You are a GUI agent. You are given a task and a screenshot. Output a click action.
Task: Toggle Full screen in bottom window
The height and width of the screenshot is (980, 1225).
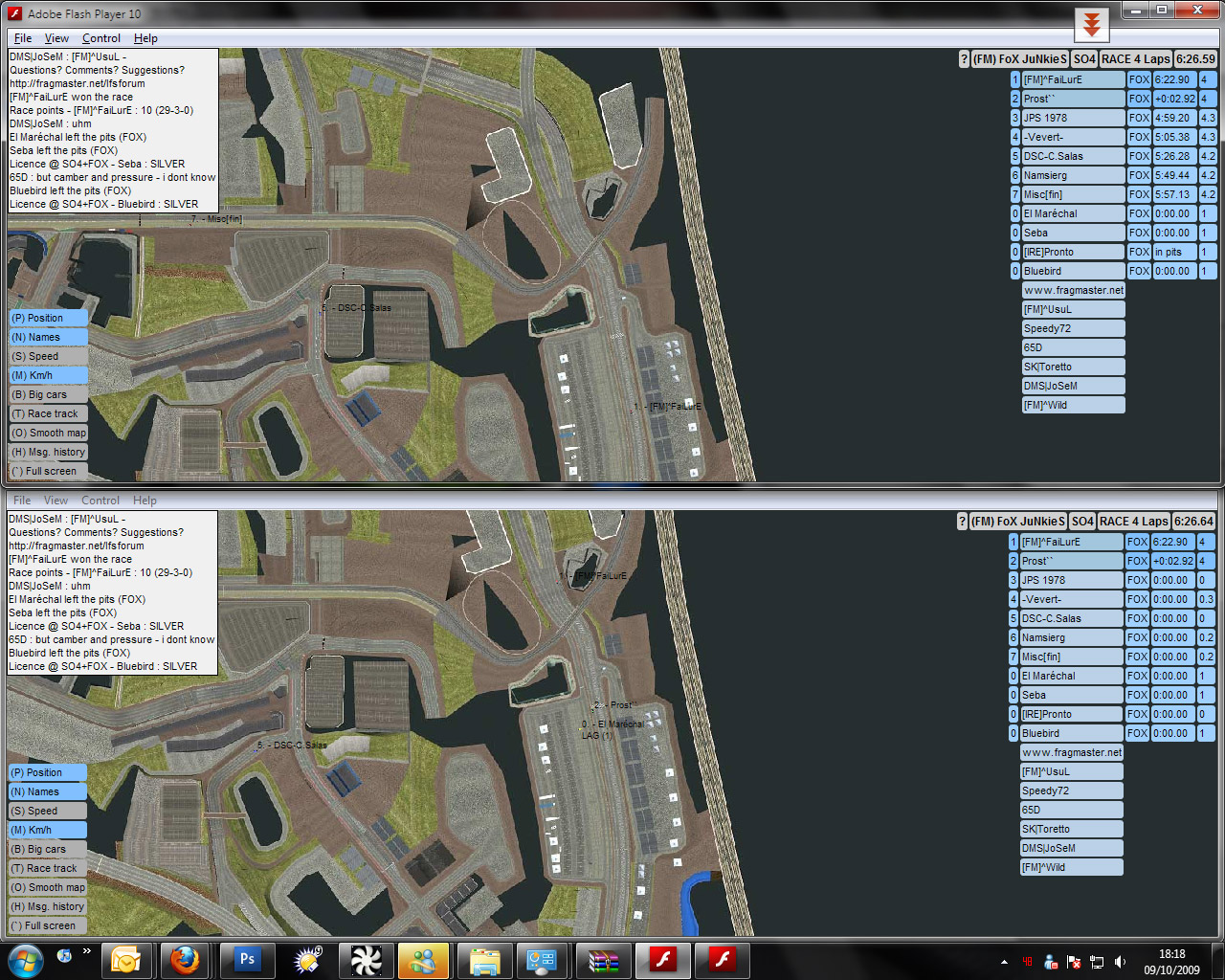pyautogui.click(x=47, y=925)
